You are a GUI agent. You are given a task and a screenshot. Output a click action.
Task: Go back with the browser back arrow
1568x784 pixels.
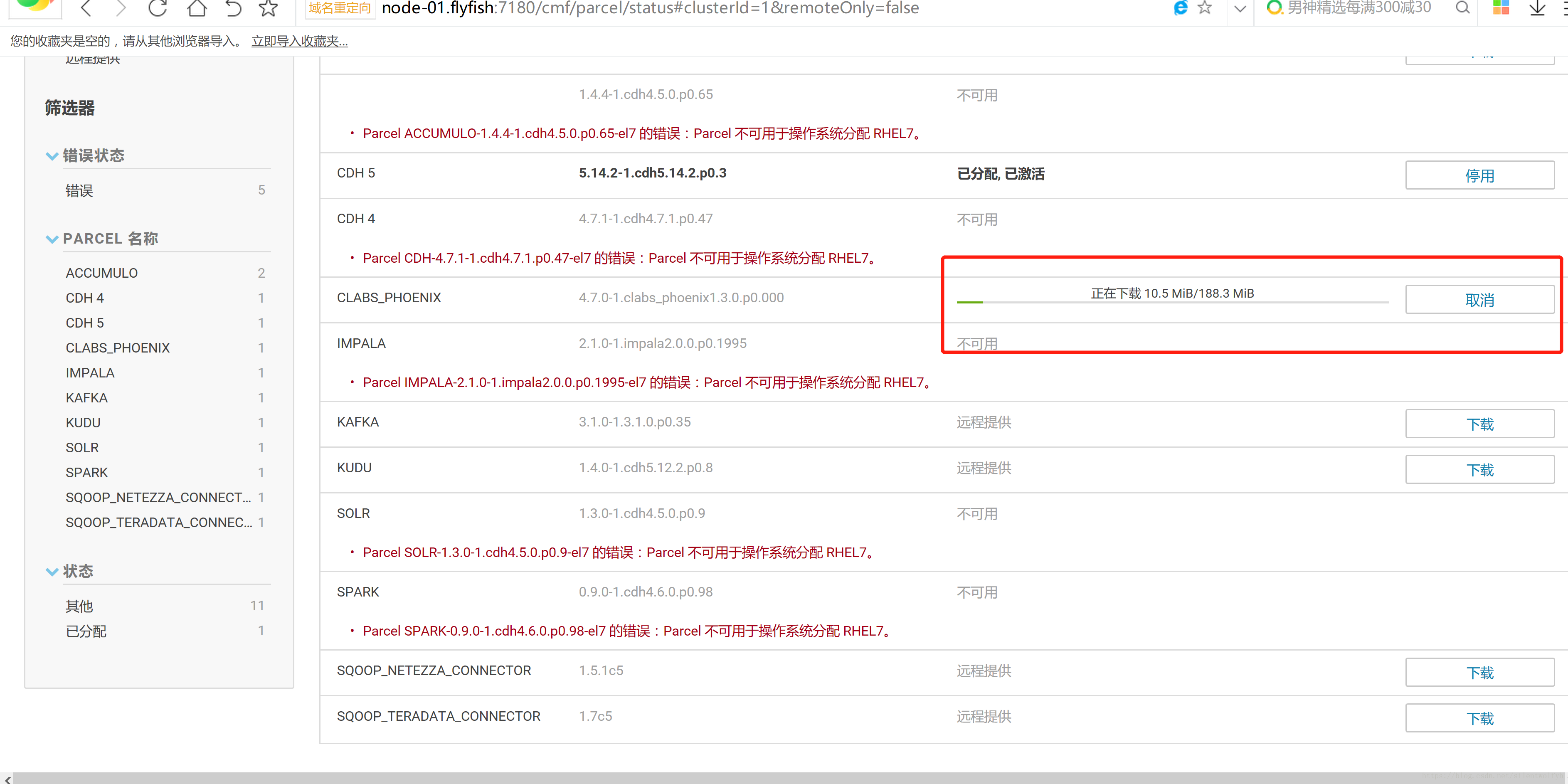point(86,8)
